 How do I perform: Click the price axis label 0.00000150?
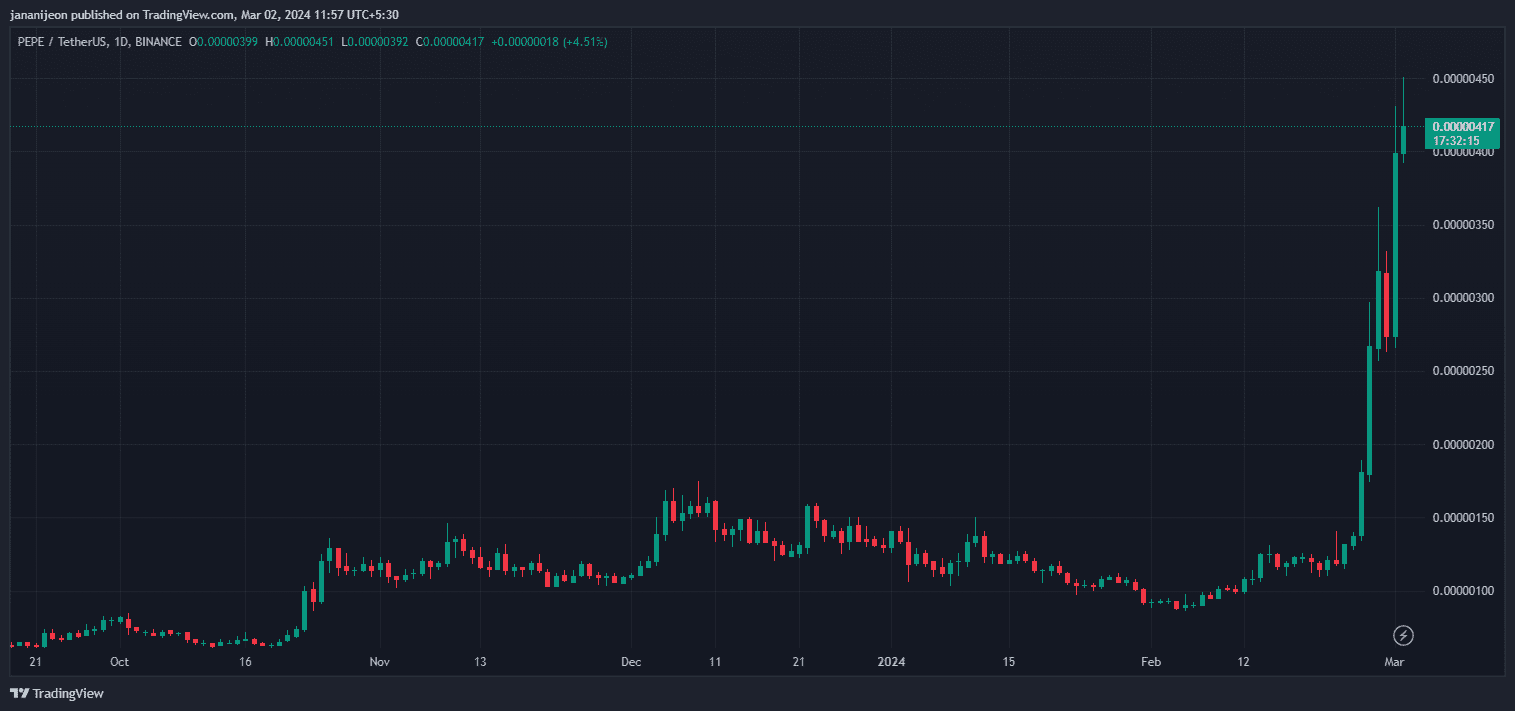tap(1463, 518)
